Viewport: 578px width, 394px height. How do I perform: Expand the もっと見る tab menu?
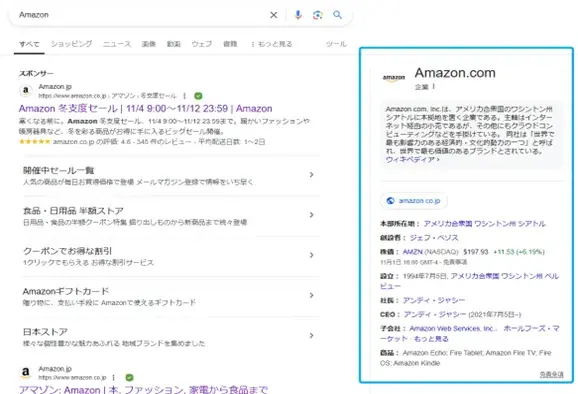(x=272, y=44)
